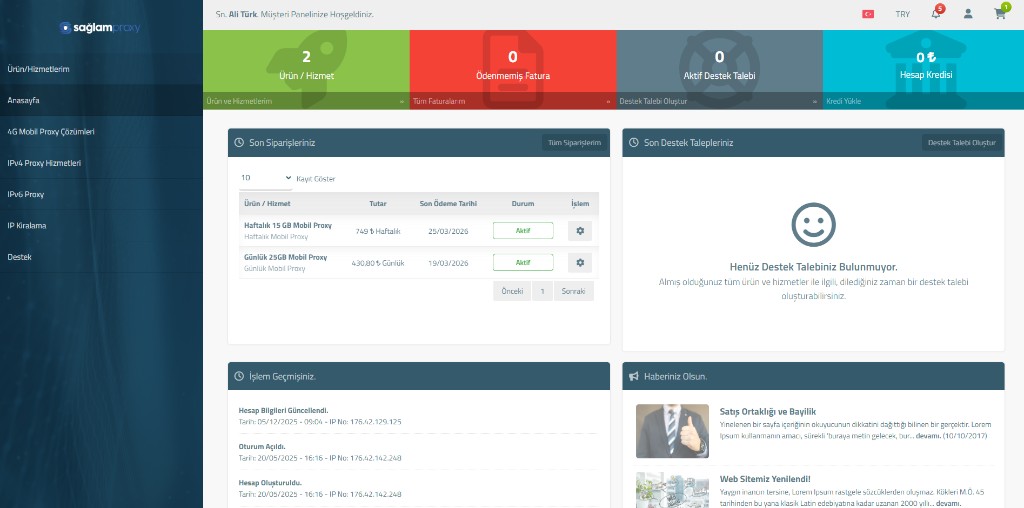Select IPv6 Proxy from sidebar menu
The height and width of the screenshot is (508, 1024).
click(26, 194)
